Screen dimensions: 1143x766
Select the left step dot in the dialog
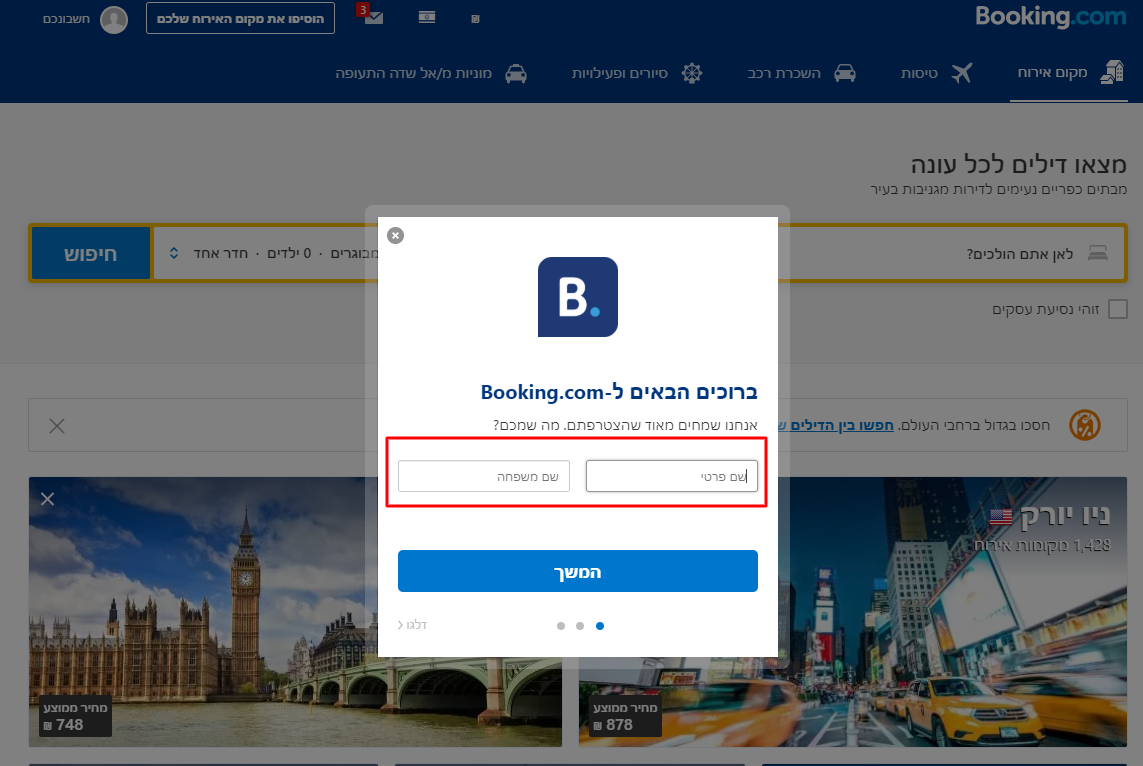561,625
